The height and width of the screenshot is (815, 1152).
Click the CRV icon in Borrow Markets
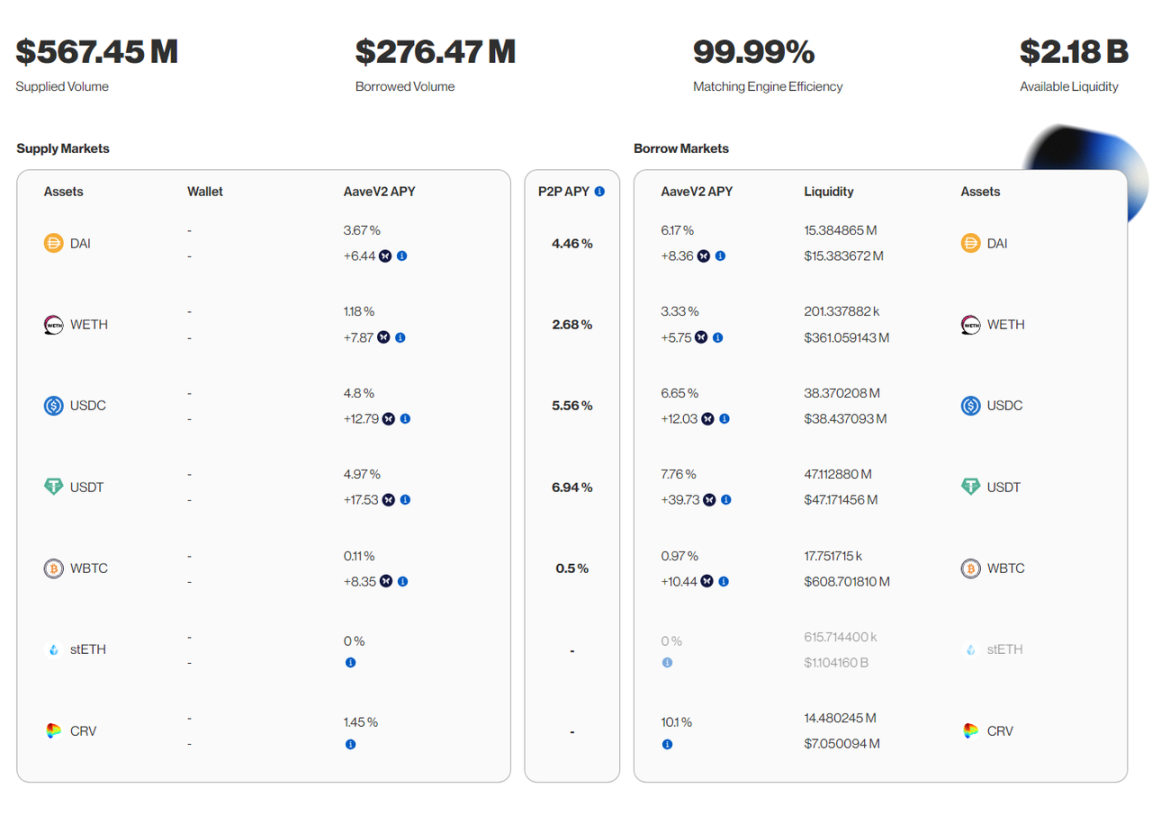coord(970,731)
